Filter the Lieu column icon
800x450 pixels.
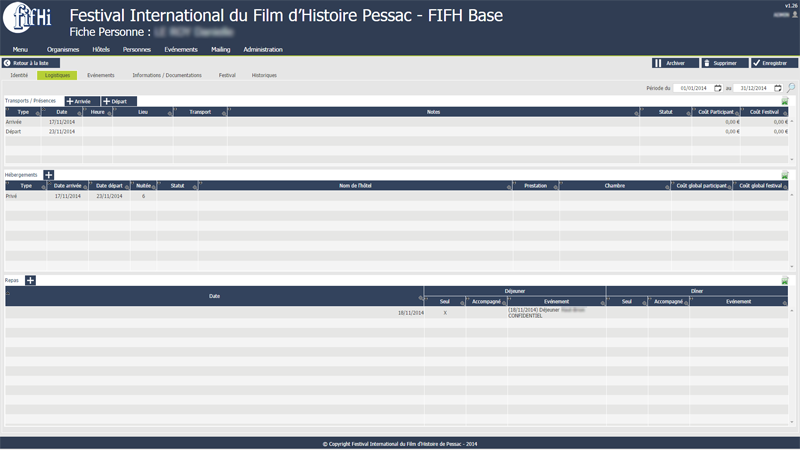169,113
